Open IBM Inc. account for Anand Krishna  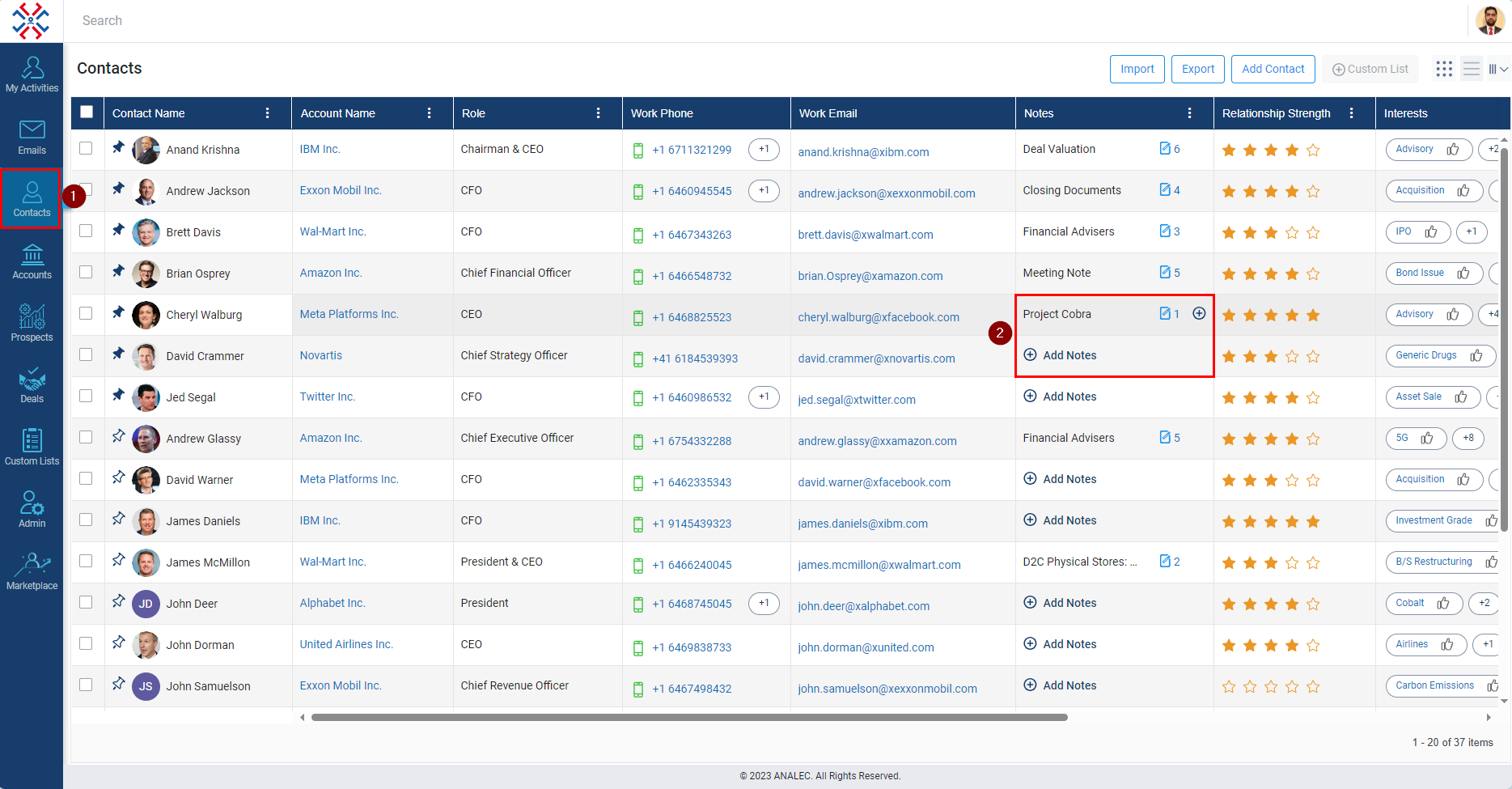point(320,149)
